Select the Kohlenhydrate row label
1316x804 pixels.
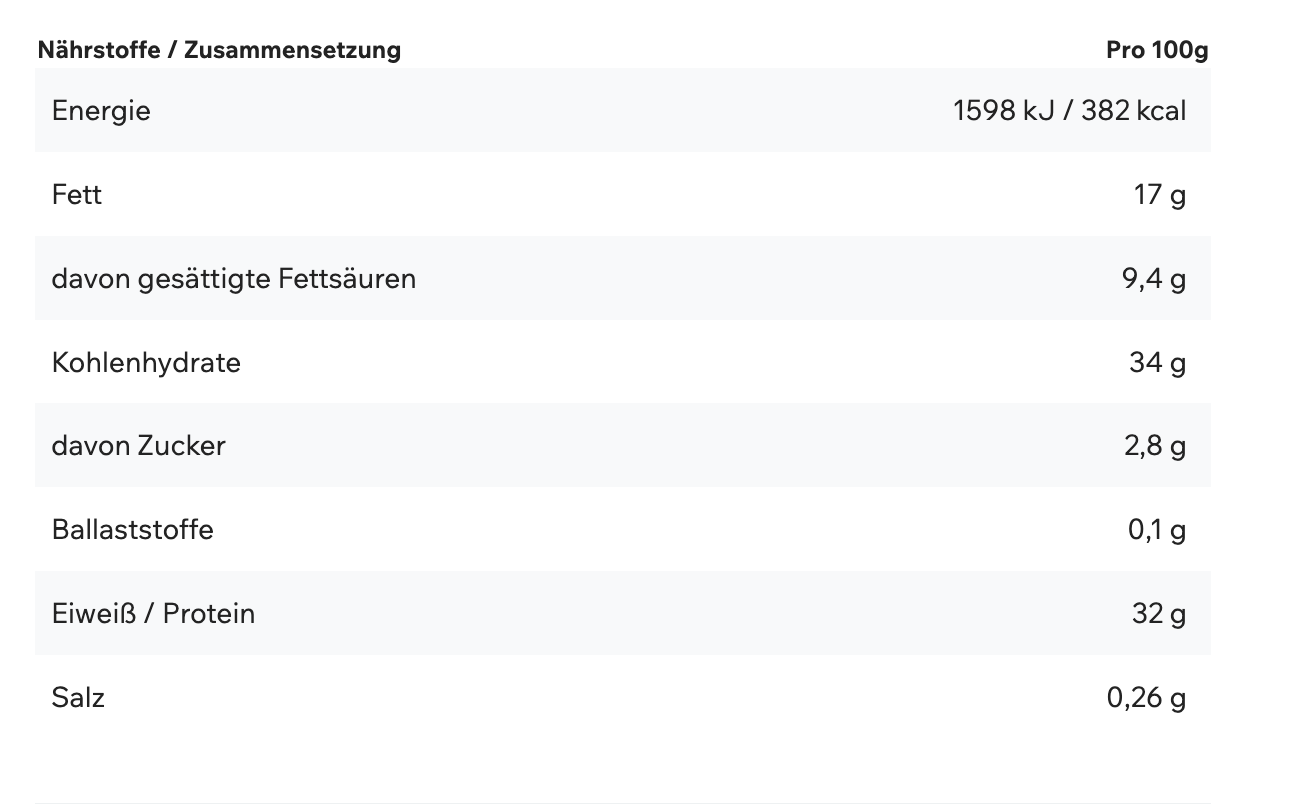coord(146,362)
